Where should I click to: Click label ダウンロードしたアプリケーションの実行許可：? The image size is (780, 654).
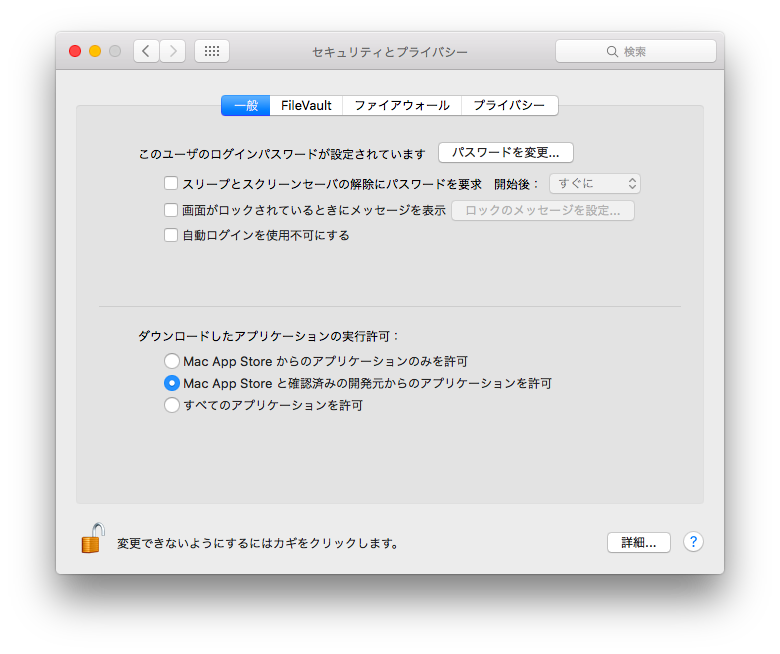(269, 336)
